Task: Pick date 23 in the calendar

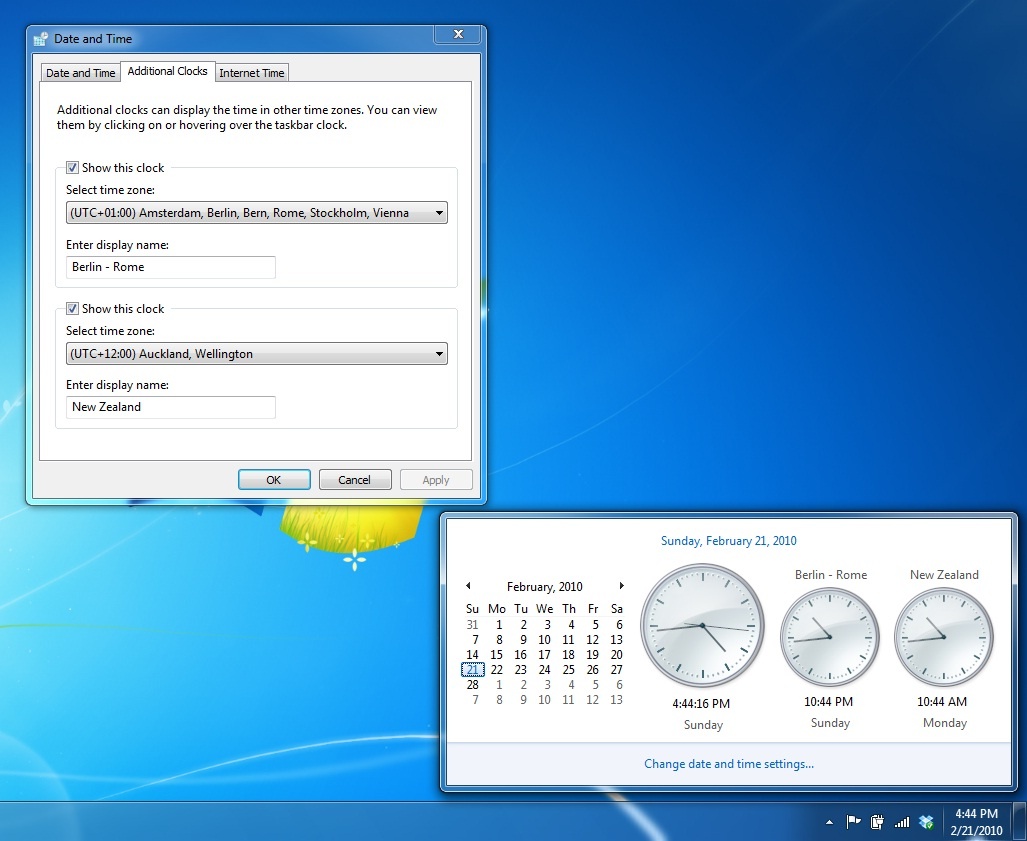Action: (x=521, y=669)
